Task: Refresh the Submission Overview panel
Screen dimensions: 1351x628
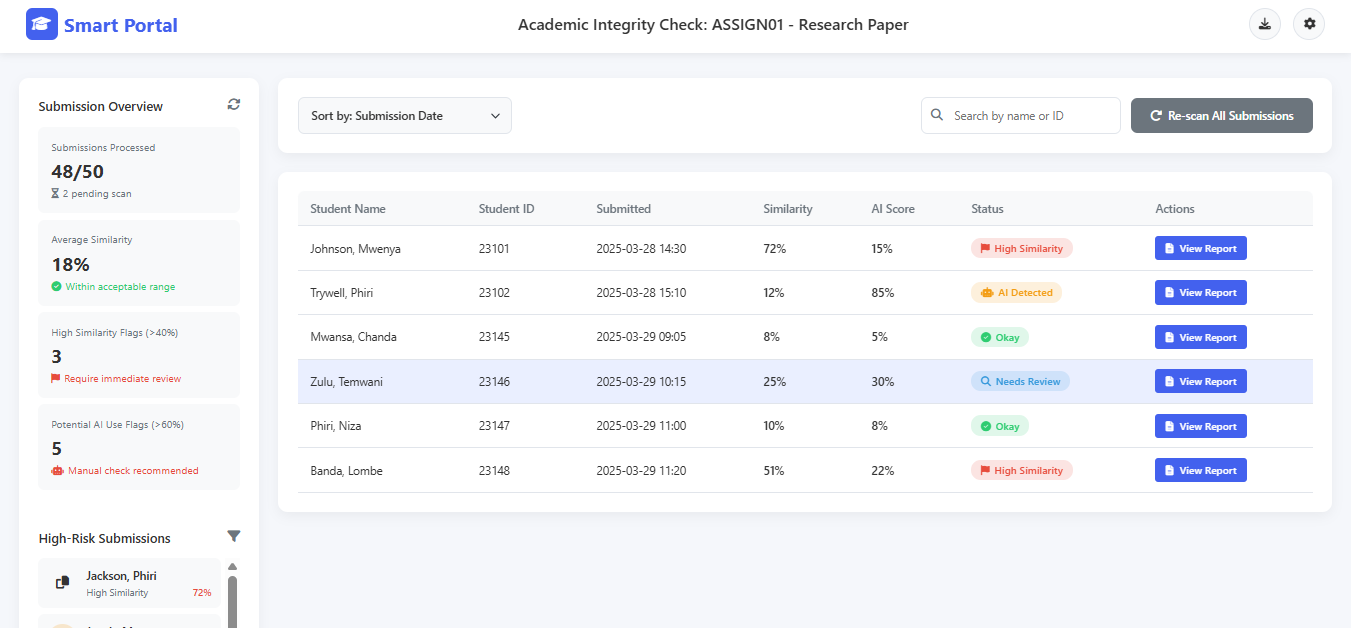Action: tap(234, 105)
